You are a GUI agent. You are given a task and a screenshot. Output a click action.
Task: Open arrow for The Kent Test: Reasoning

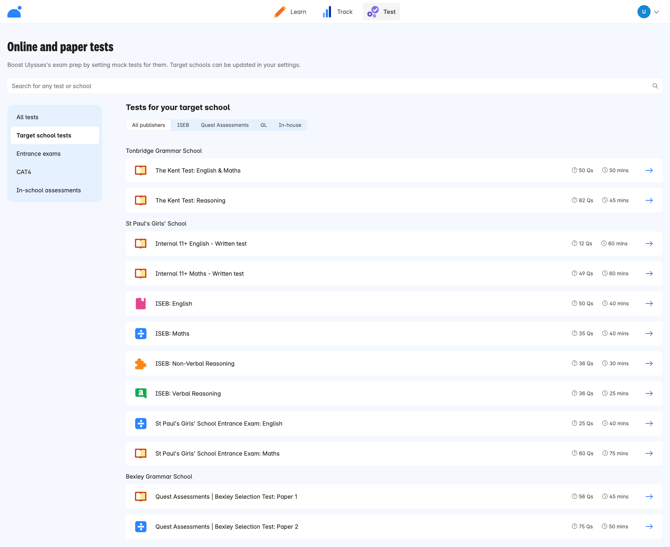point(649,200)
